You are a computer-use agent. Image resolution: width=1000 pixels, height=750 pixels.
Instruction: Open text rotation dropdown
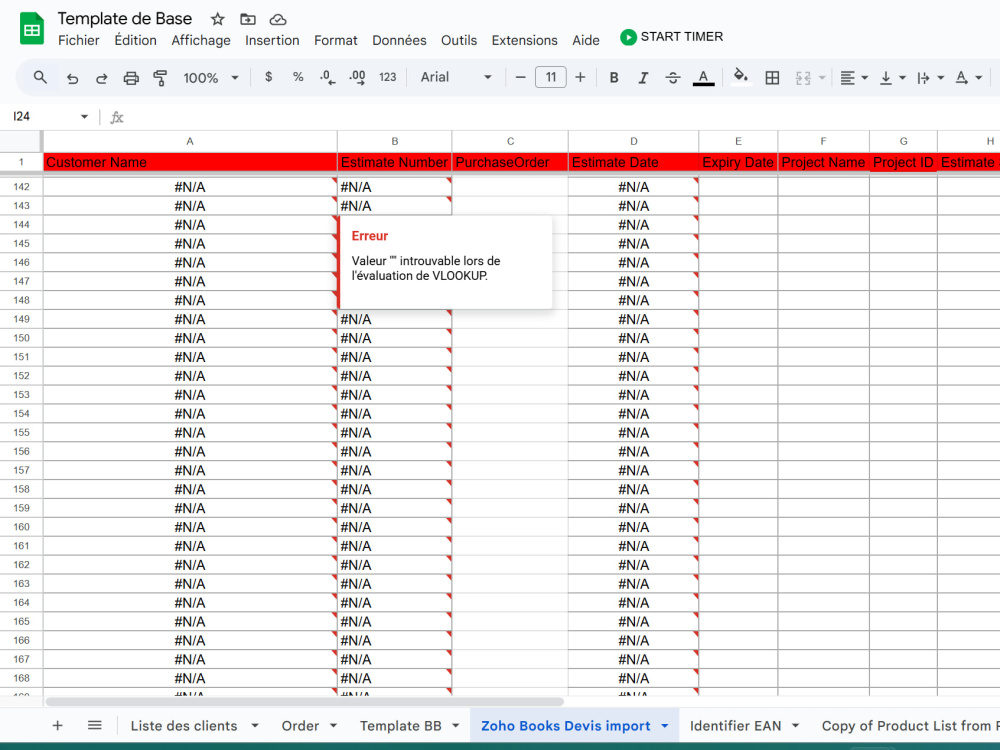(968, 78)
